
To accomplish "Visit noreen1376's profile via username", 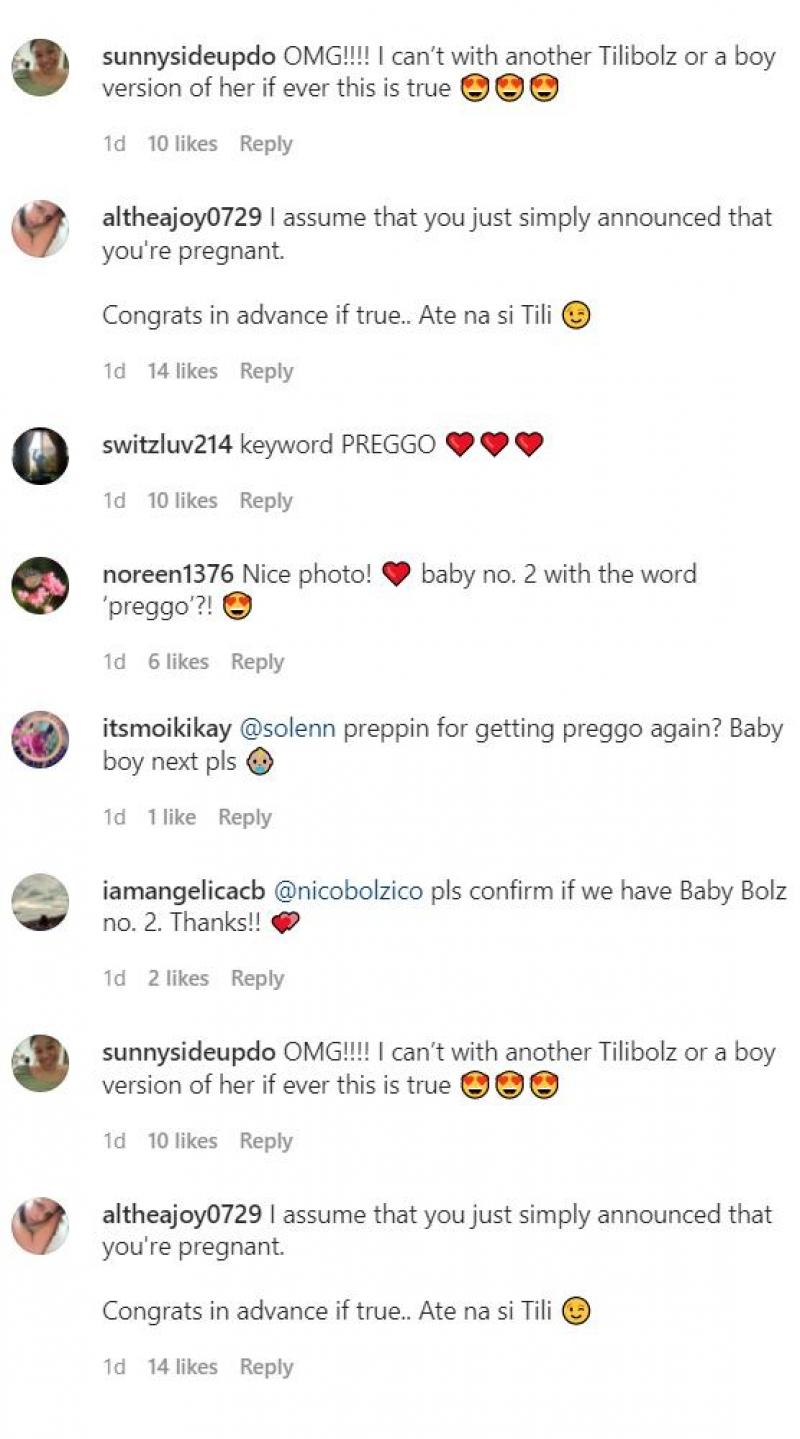I will click(x=167, y=574).
